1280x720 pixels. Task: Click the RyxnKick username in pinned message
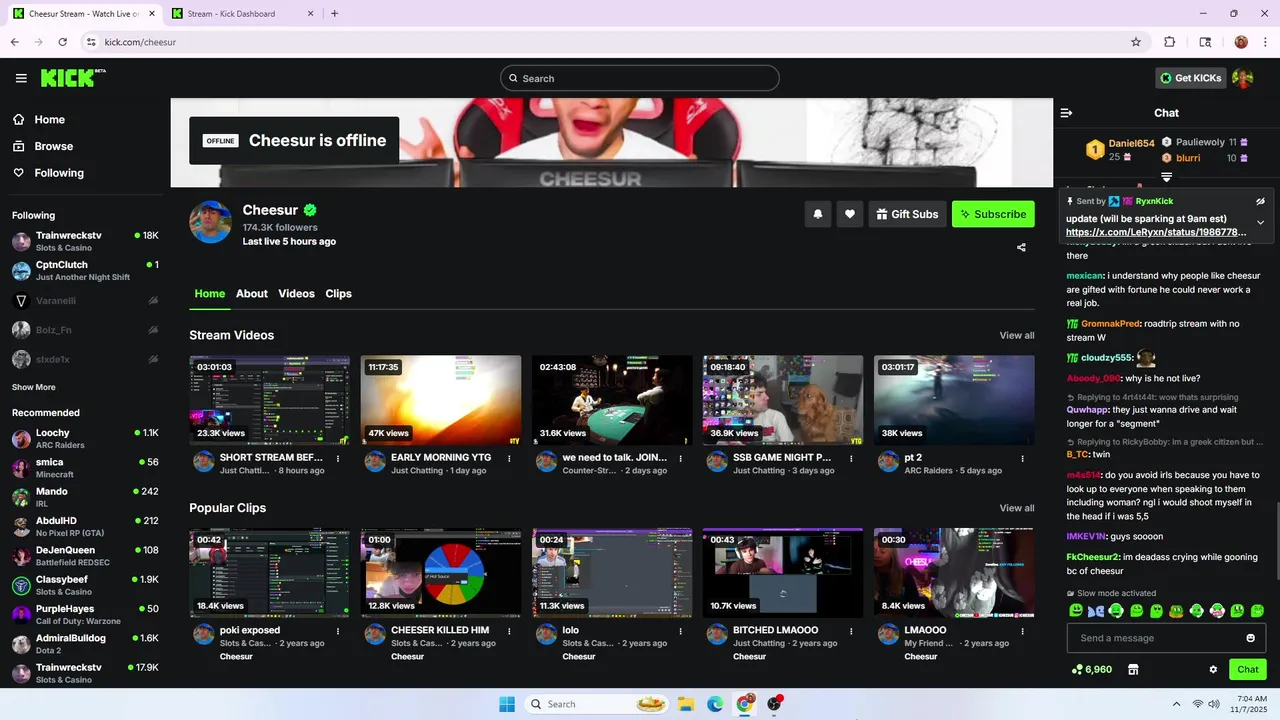(1154, 201)
